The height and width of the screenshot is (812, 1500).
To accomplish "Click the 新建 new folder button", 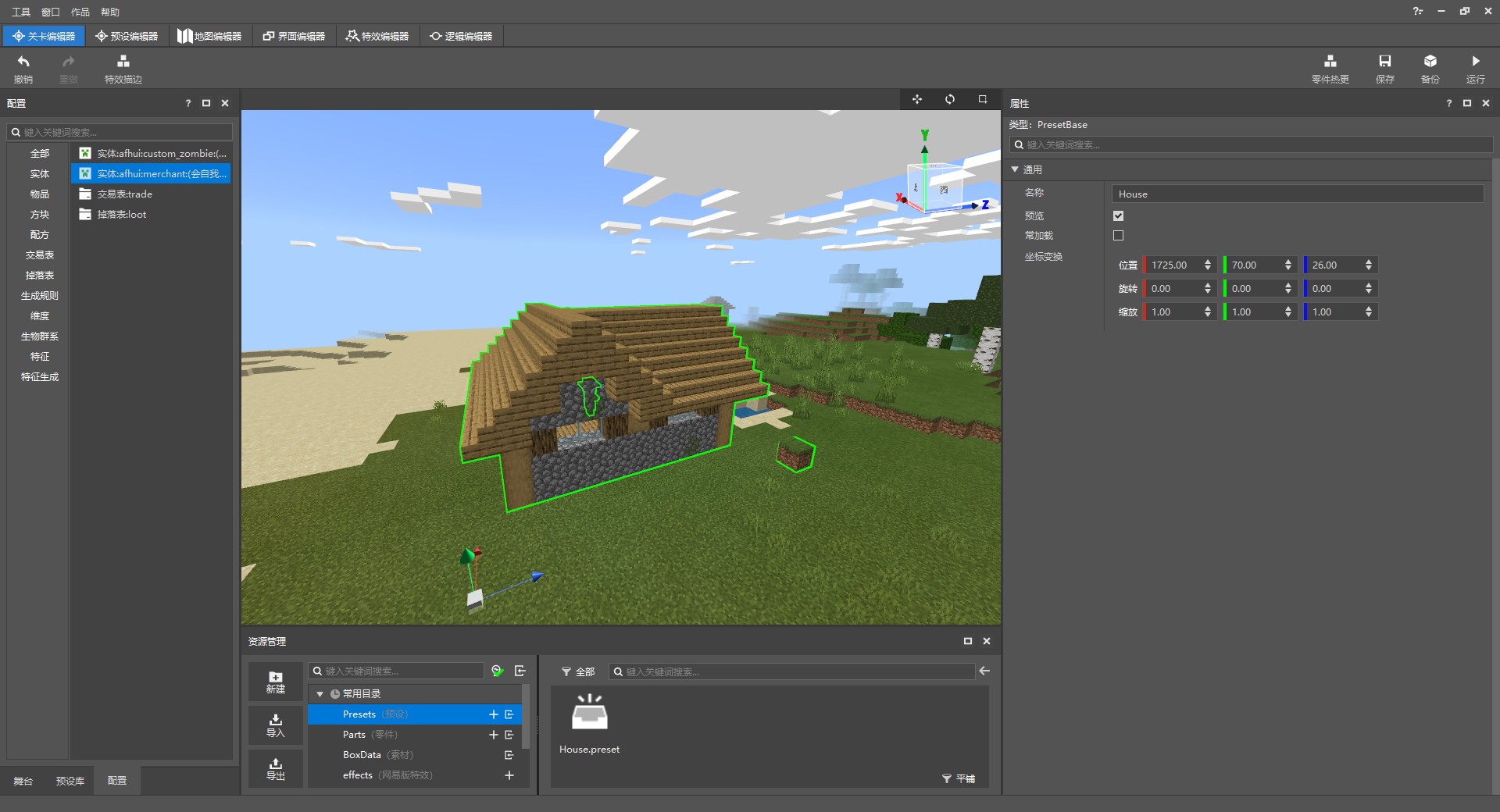I will click(276, 682).
